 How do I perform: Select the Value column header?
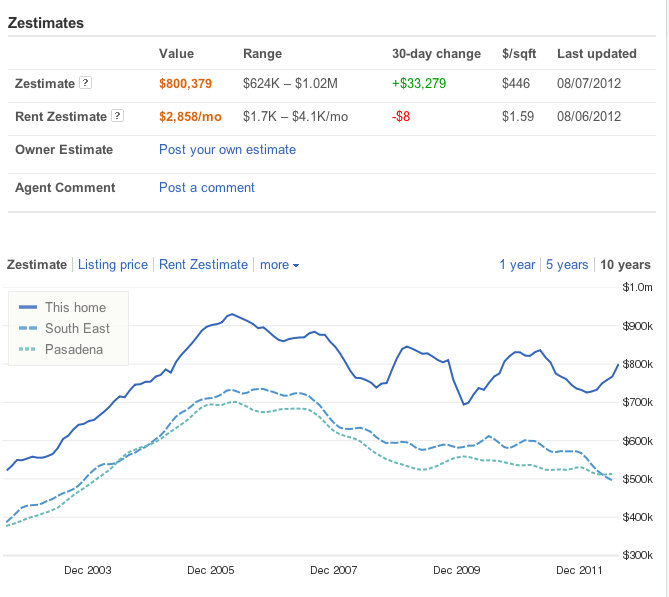177,54
